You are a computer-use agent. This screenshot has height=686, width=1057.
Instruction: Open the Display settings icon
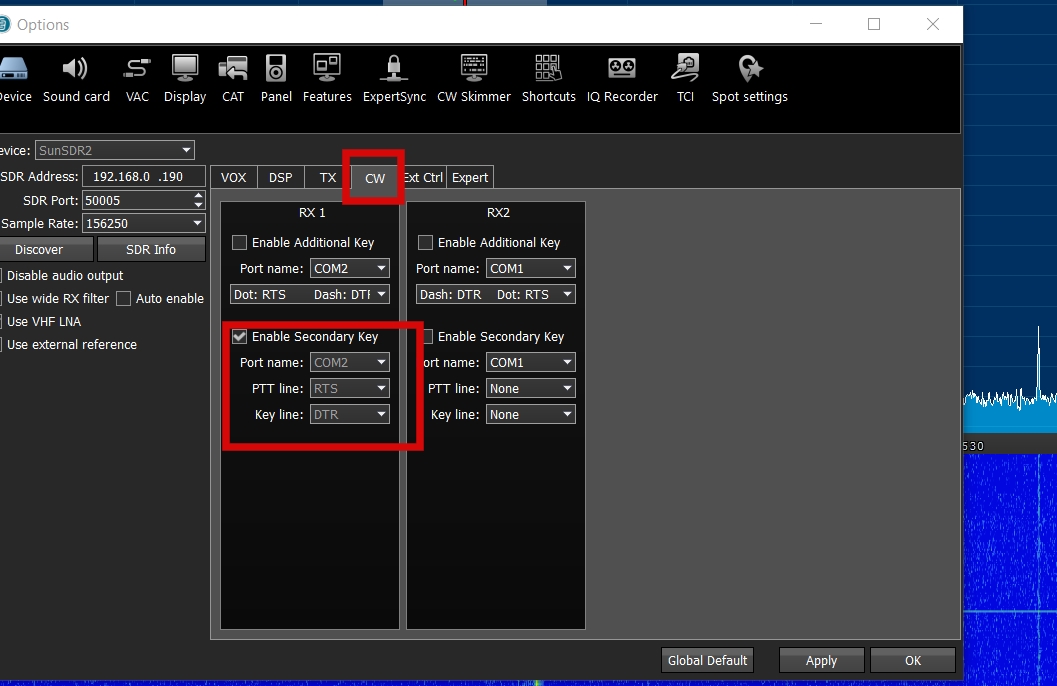(x=185, y=79)
